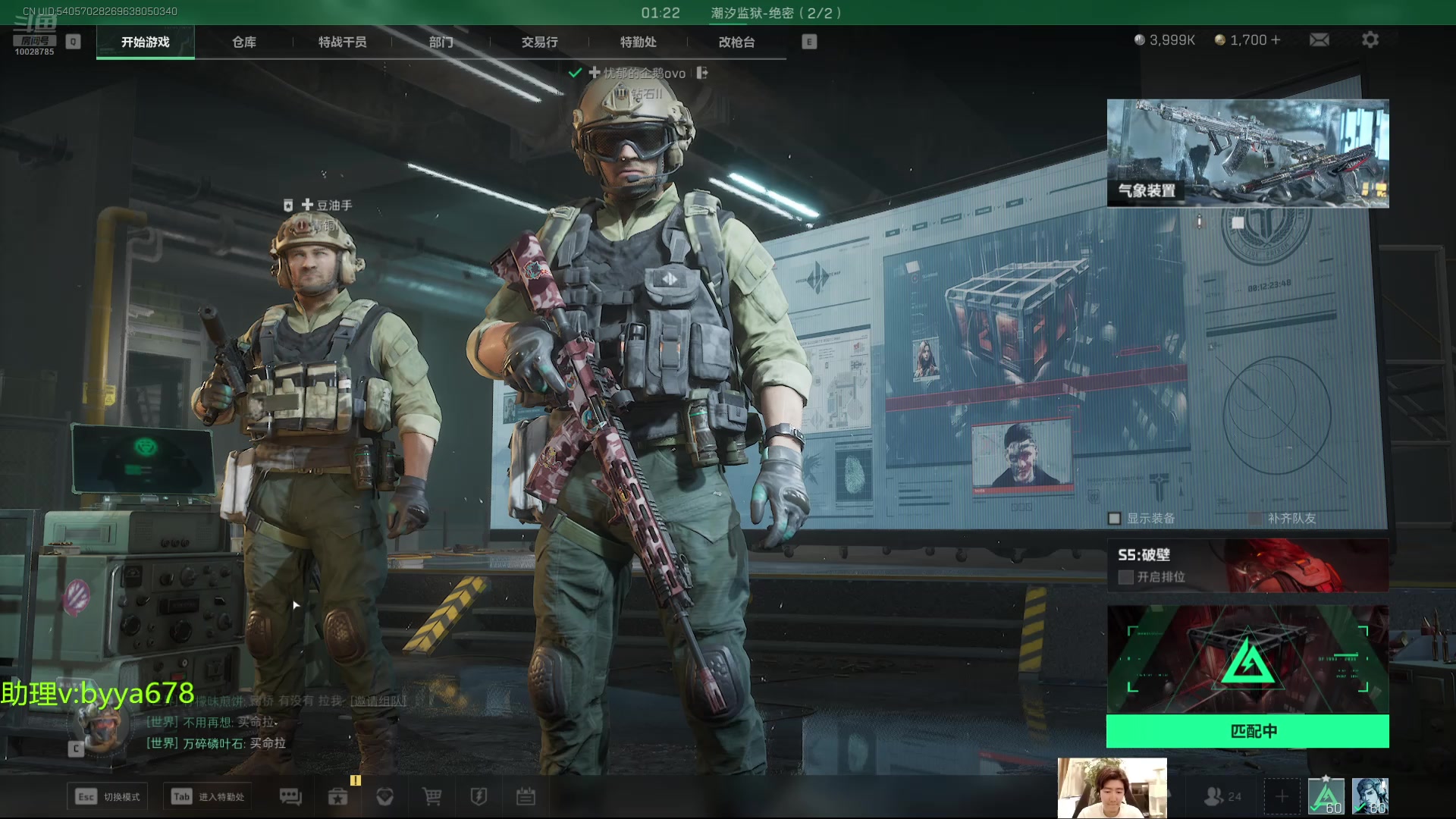Open the lightning shield icon
This screenshot has width=1456, height=819.
tap(479, 796)
